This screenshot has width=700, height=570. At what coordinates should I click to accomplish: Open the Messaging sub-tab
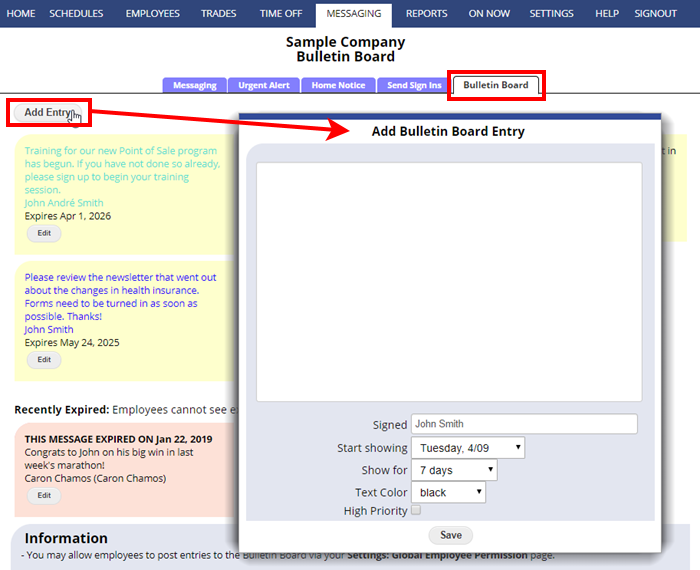coord(194,85)
